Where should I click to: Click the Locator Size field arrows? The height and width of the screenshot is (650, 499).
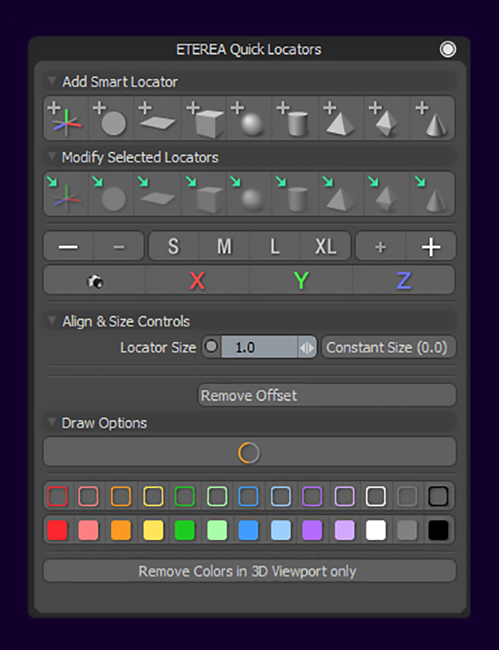[307, 347]
